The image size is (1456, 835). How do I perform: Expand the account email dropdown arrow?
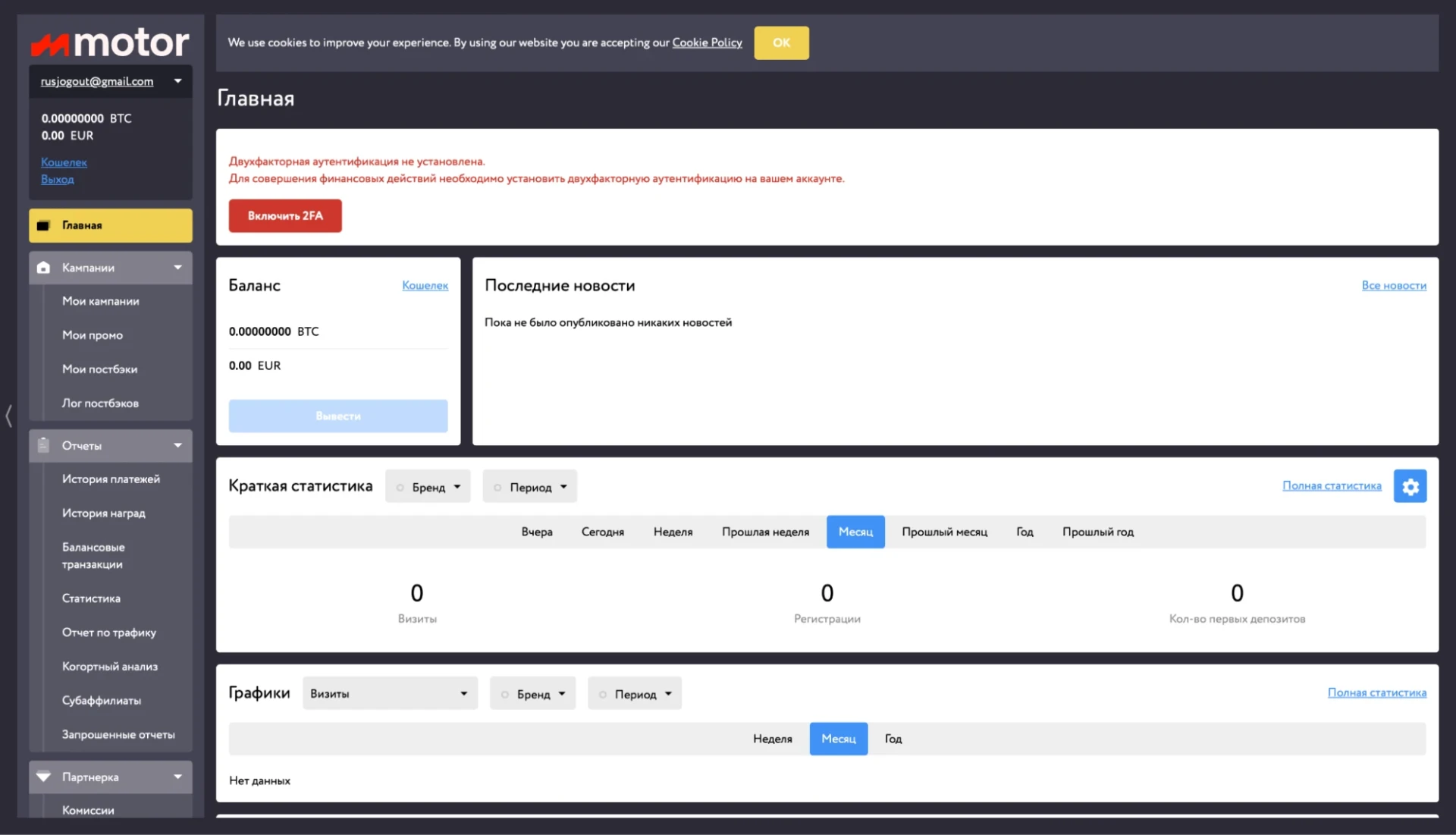177,81
